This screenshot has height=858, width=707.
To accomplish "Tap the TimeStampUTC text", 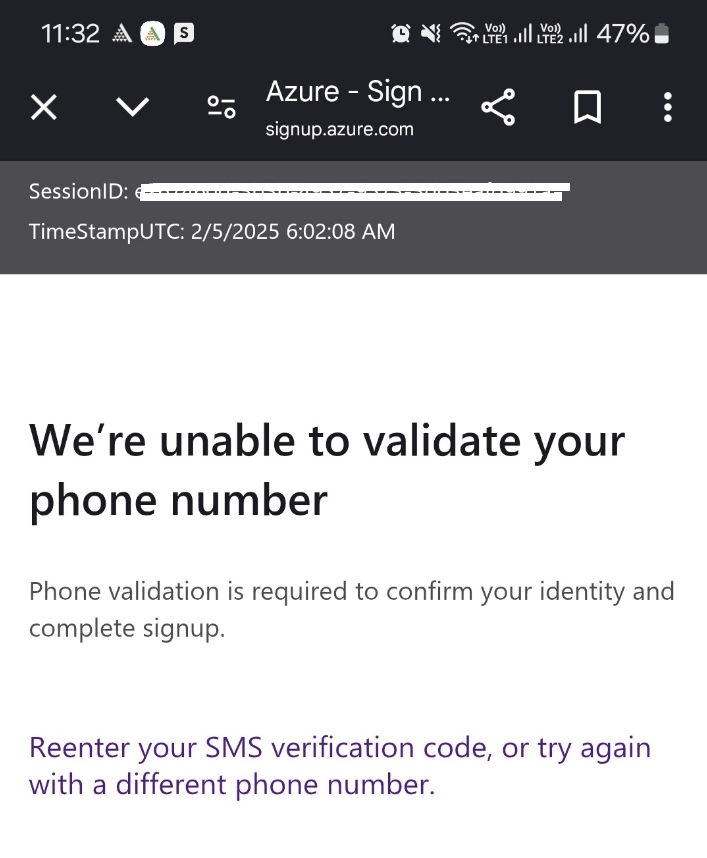I will (211, 231).
